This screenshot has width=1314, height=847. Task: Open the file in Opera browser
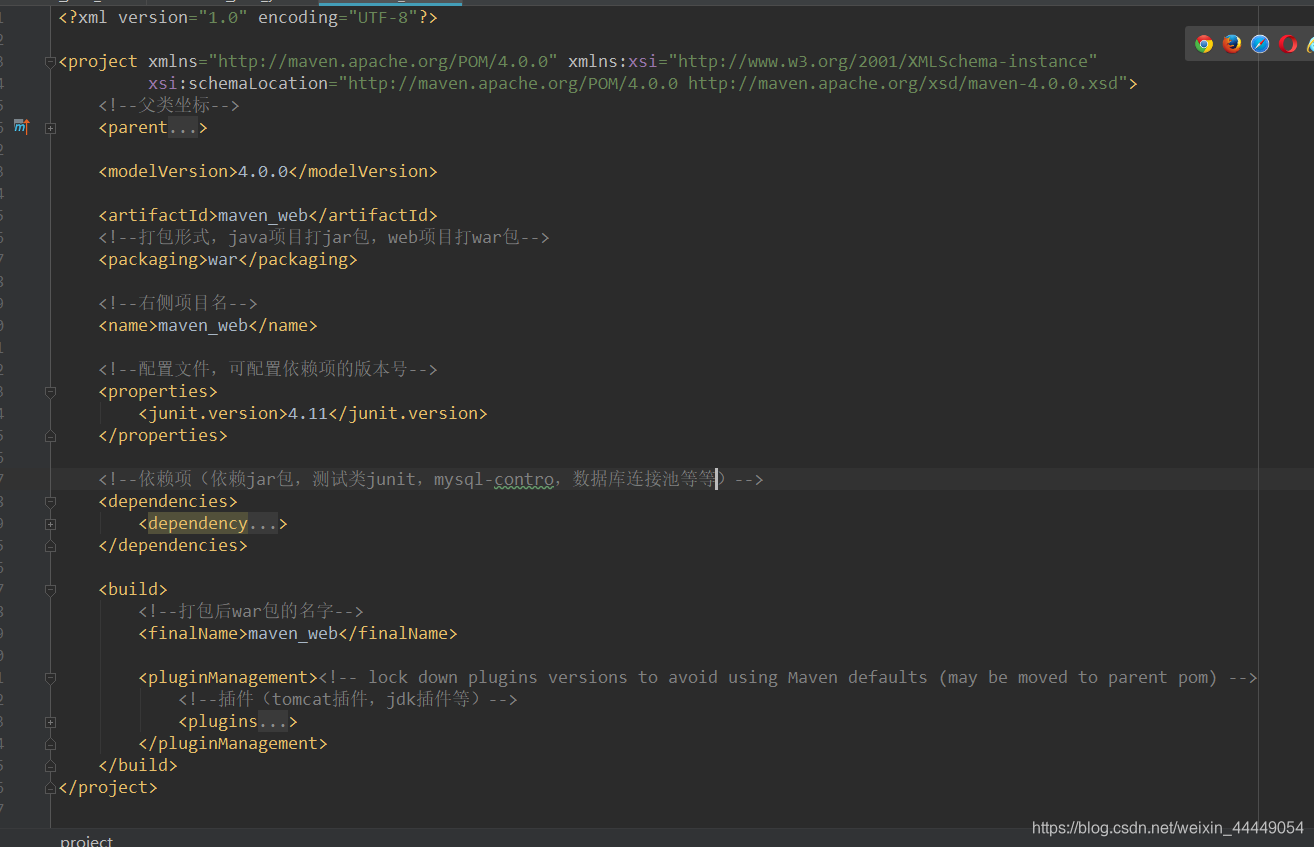click(1288, 43)
